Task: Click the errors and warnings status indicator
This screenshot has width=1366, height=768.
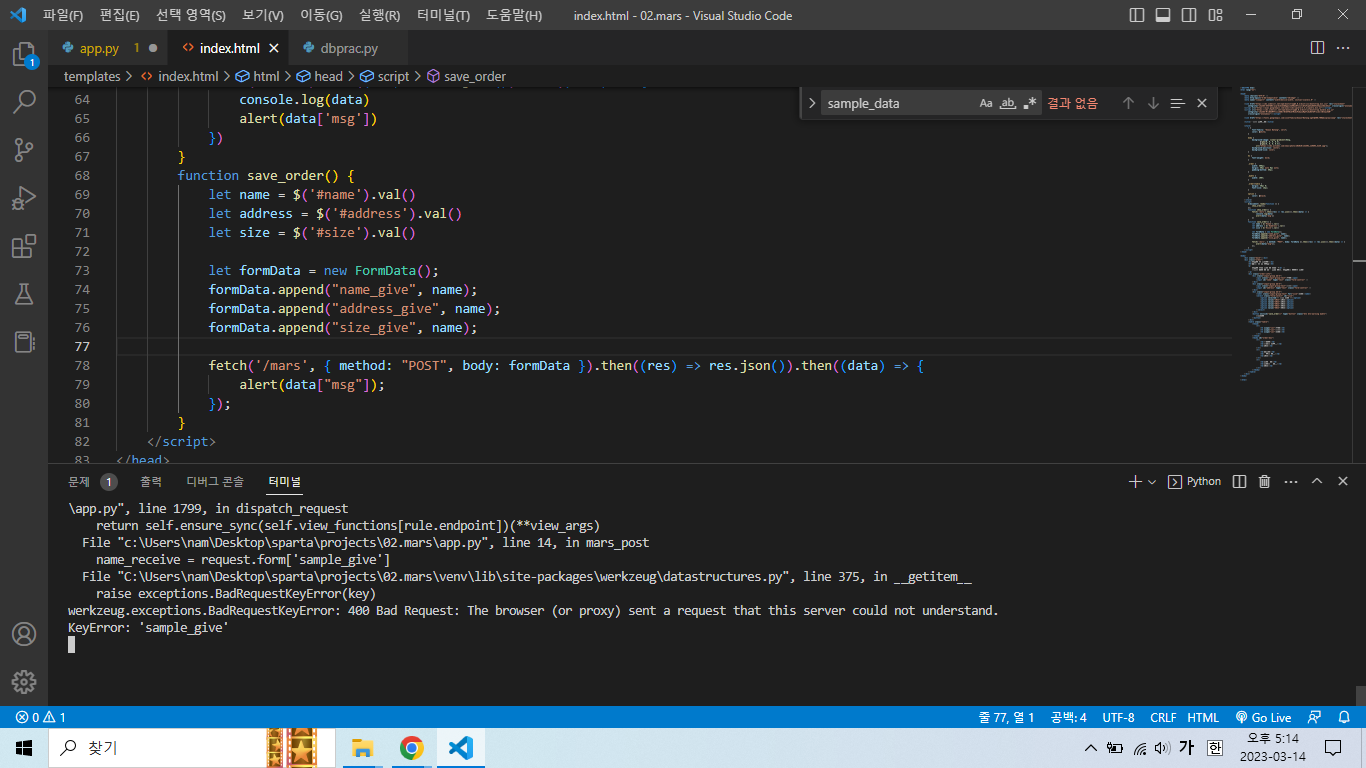Action: tap(41, 717)
